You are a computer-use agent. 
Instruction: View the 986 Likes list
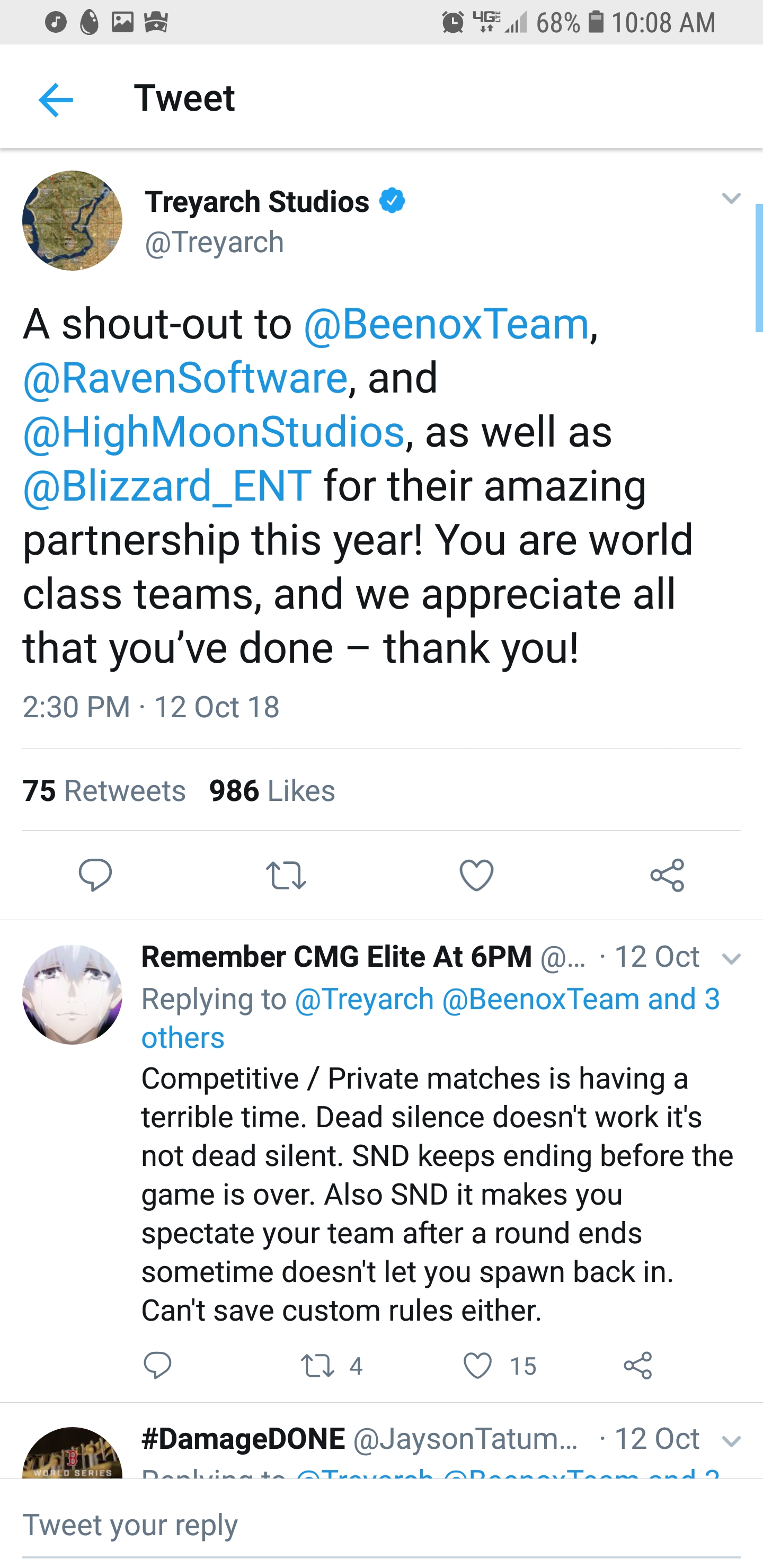tap(272, 791)
